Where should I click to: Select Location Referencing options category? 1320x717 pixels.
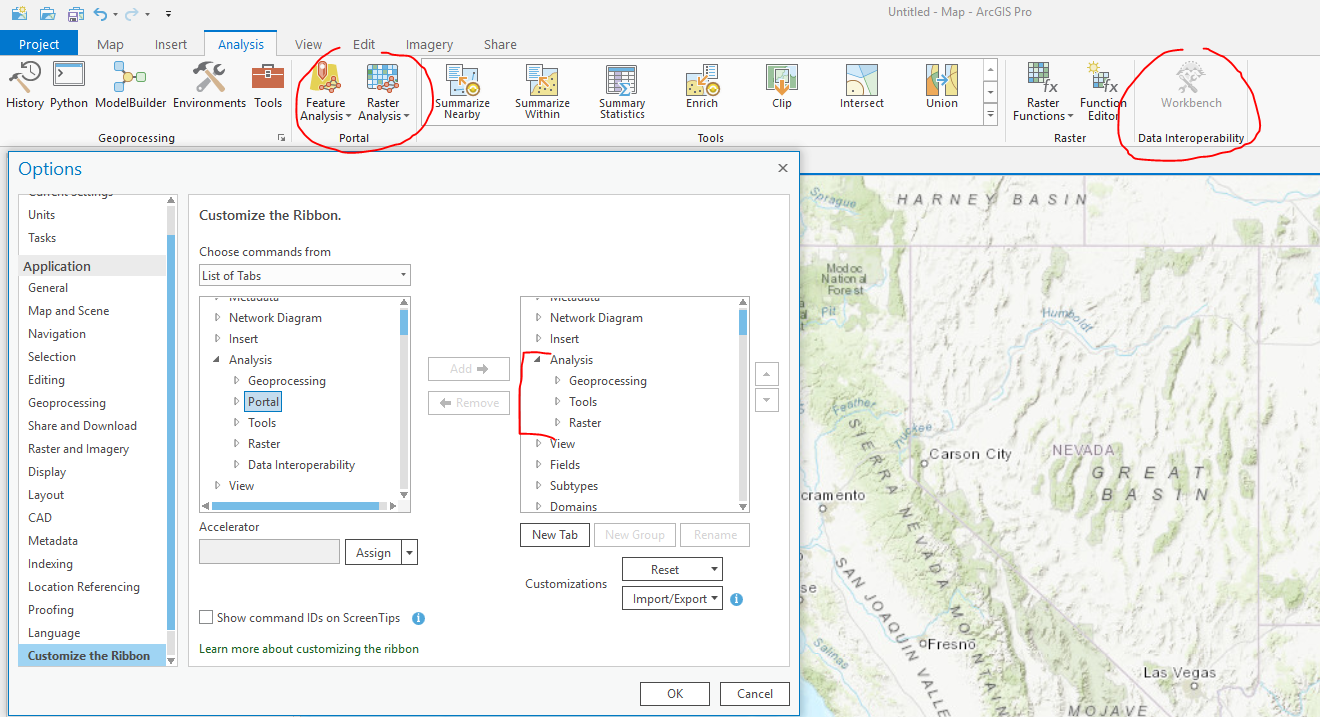pos(84,587)
